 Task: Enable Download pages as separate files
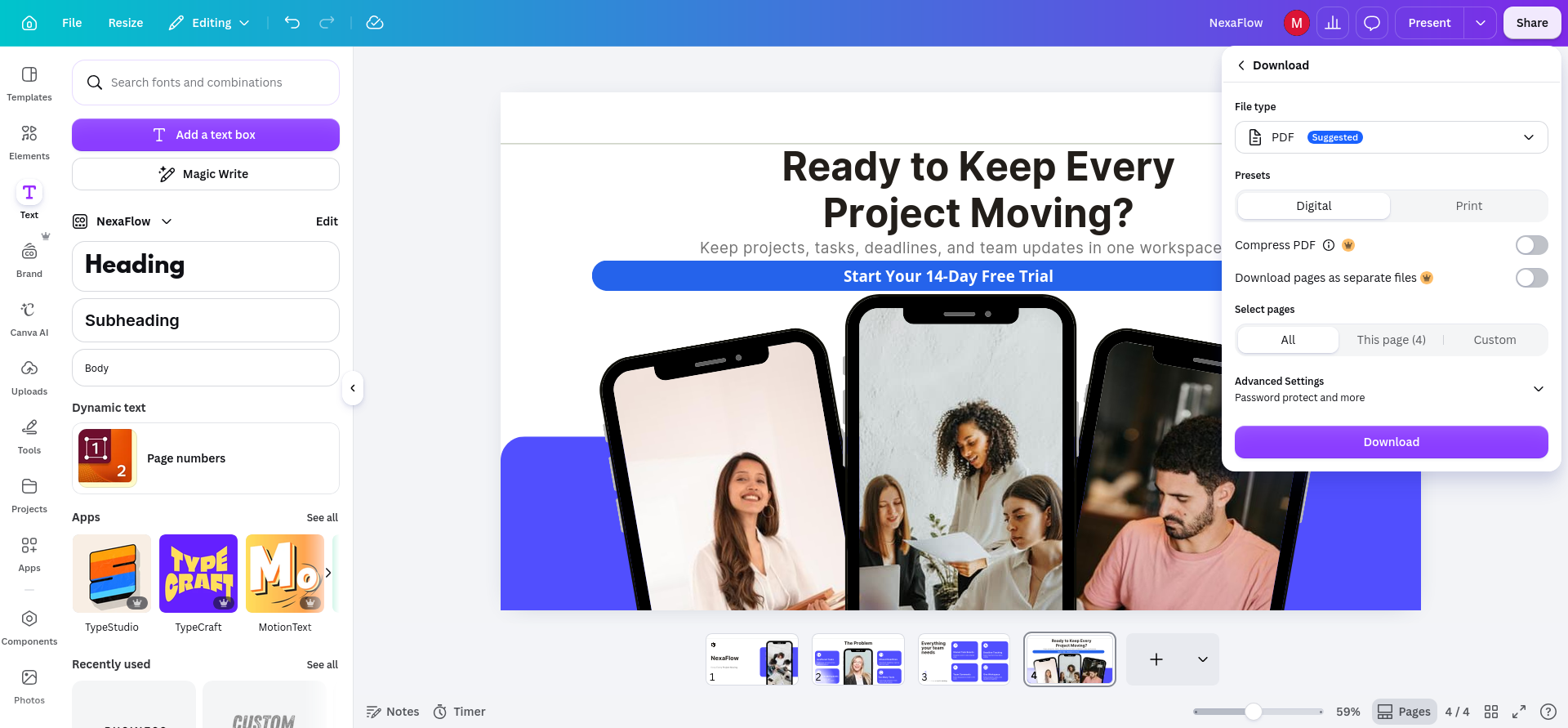coord(1531,278)
